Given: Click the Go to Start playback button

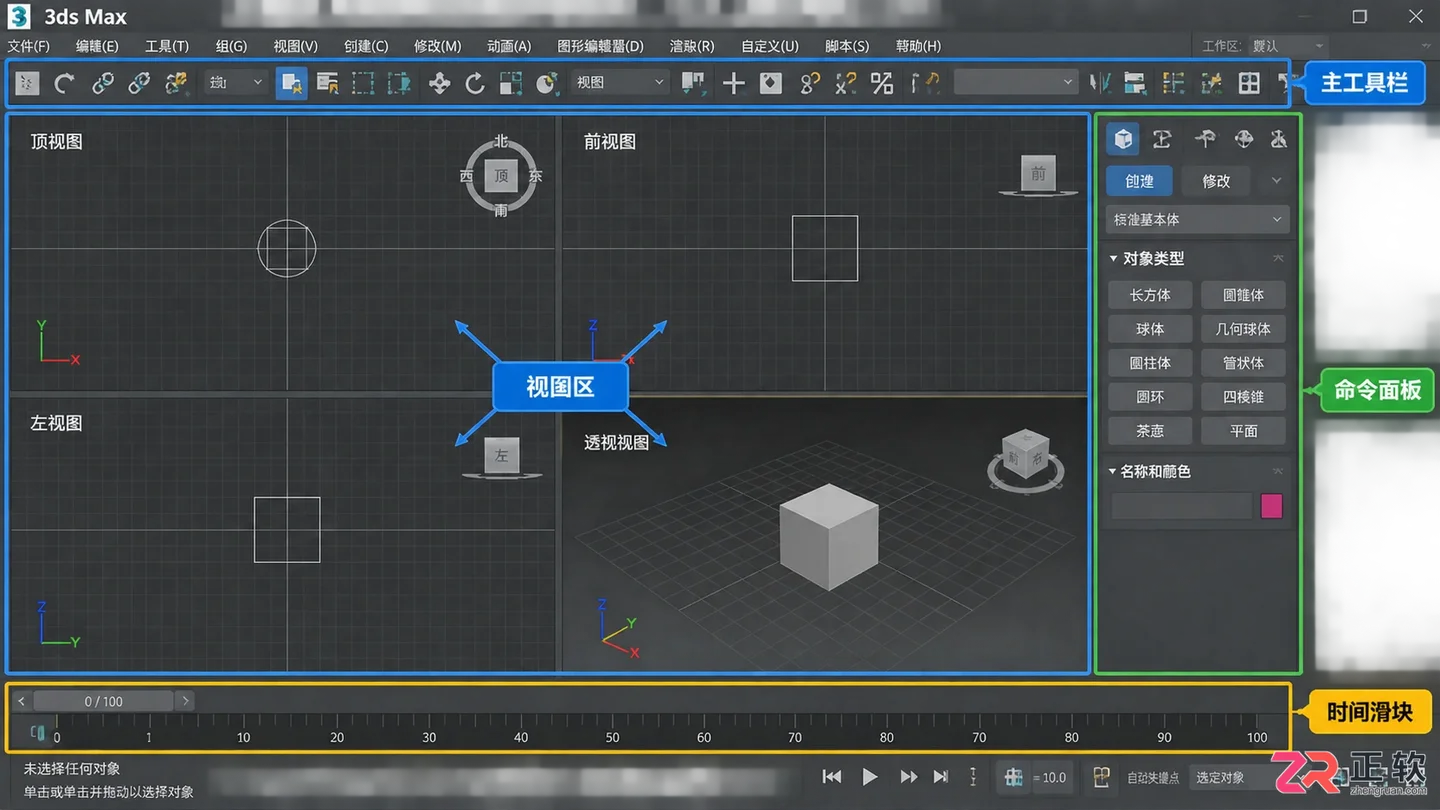Looking at the screenshot, I should (x=832, y=777).
